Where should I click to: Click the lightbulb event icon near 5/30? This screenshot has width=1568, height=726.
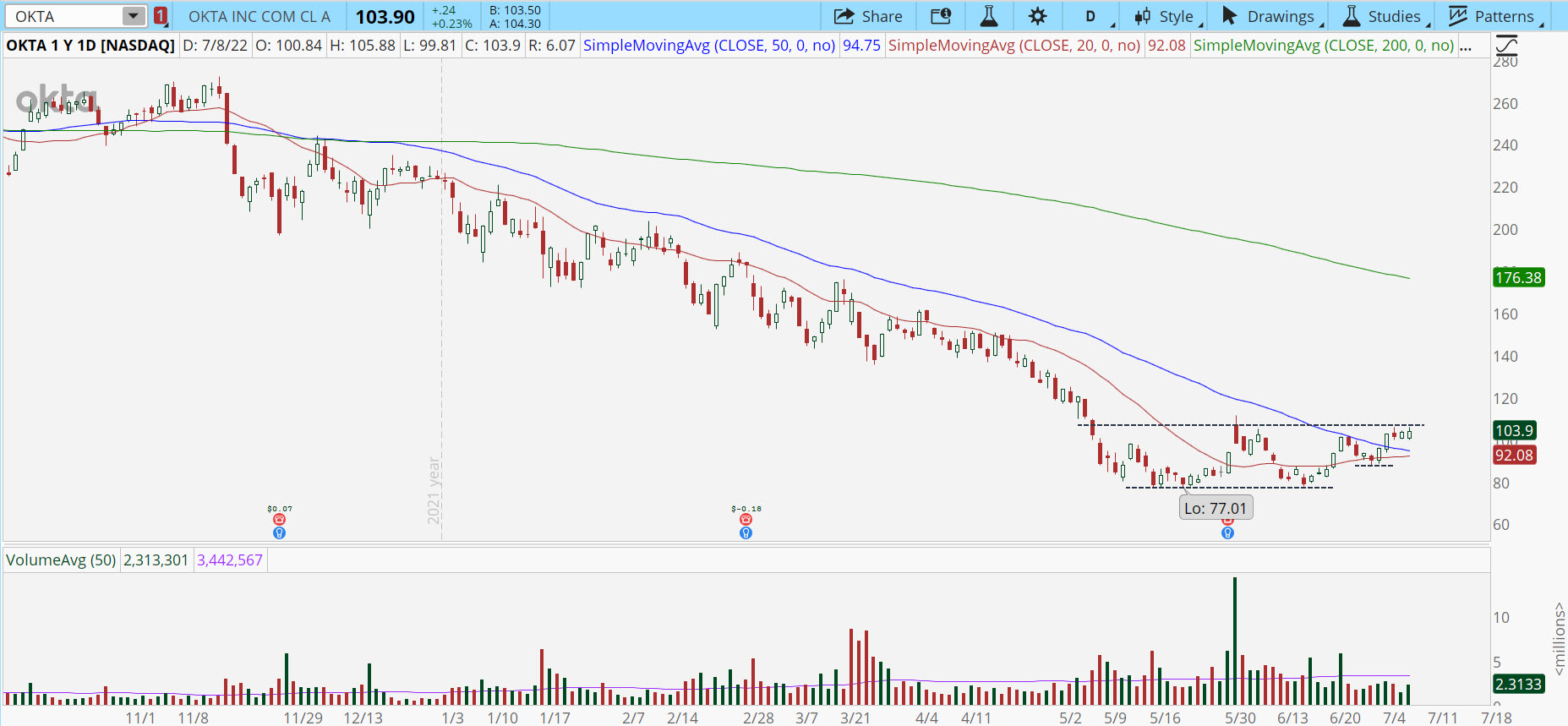point(1227,533)
